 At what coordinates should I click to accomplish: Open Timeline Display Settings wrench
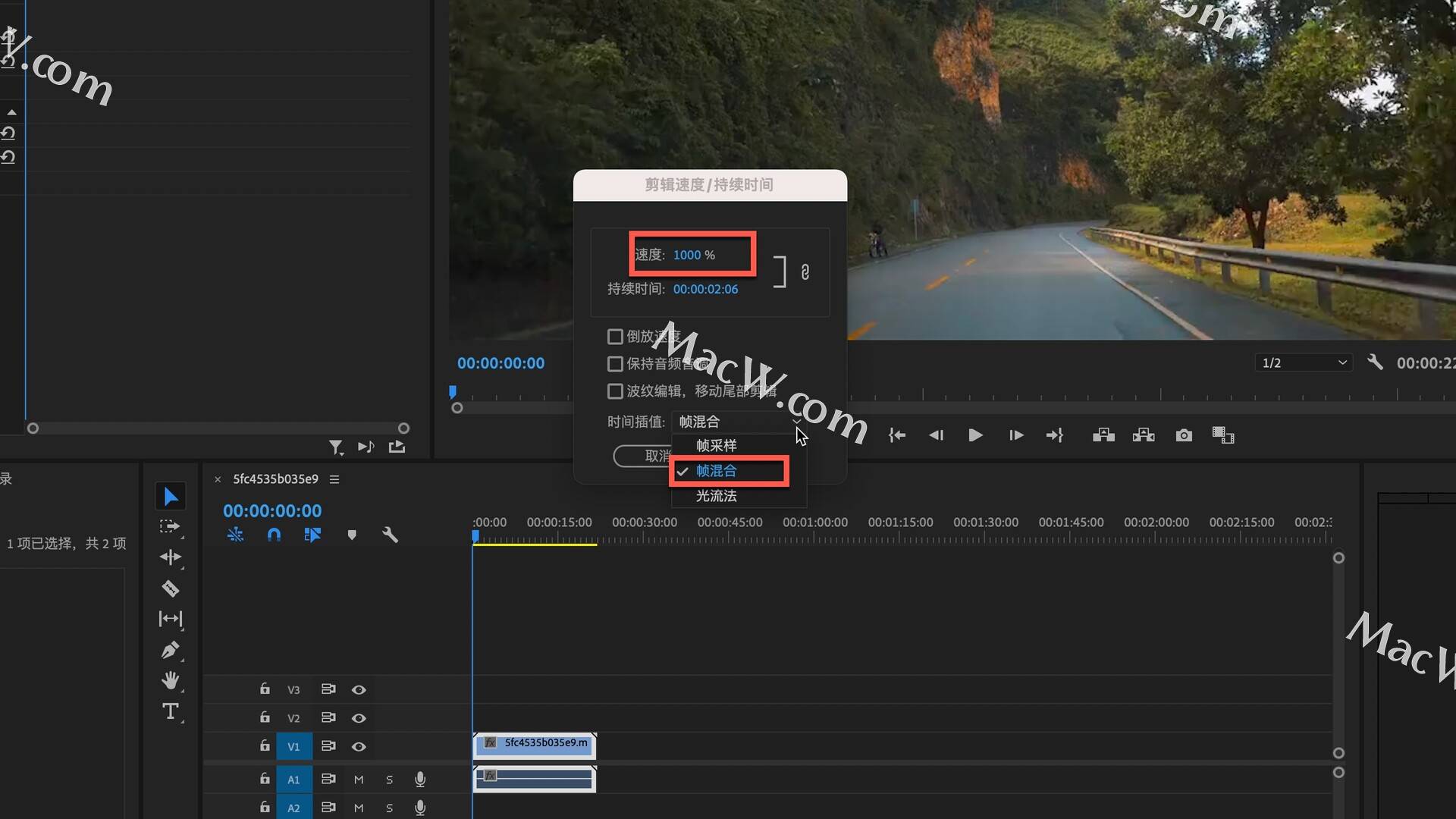pyautogui.click(x=390, y=535)
